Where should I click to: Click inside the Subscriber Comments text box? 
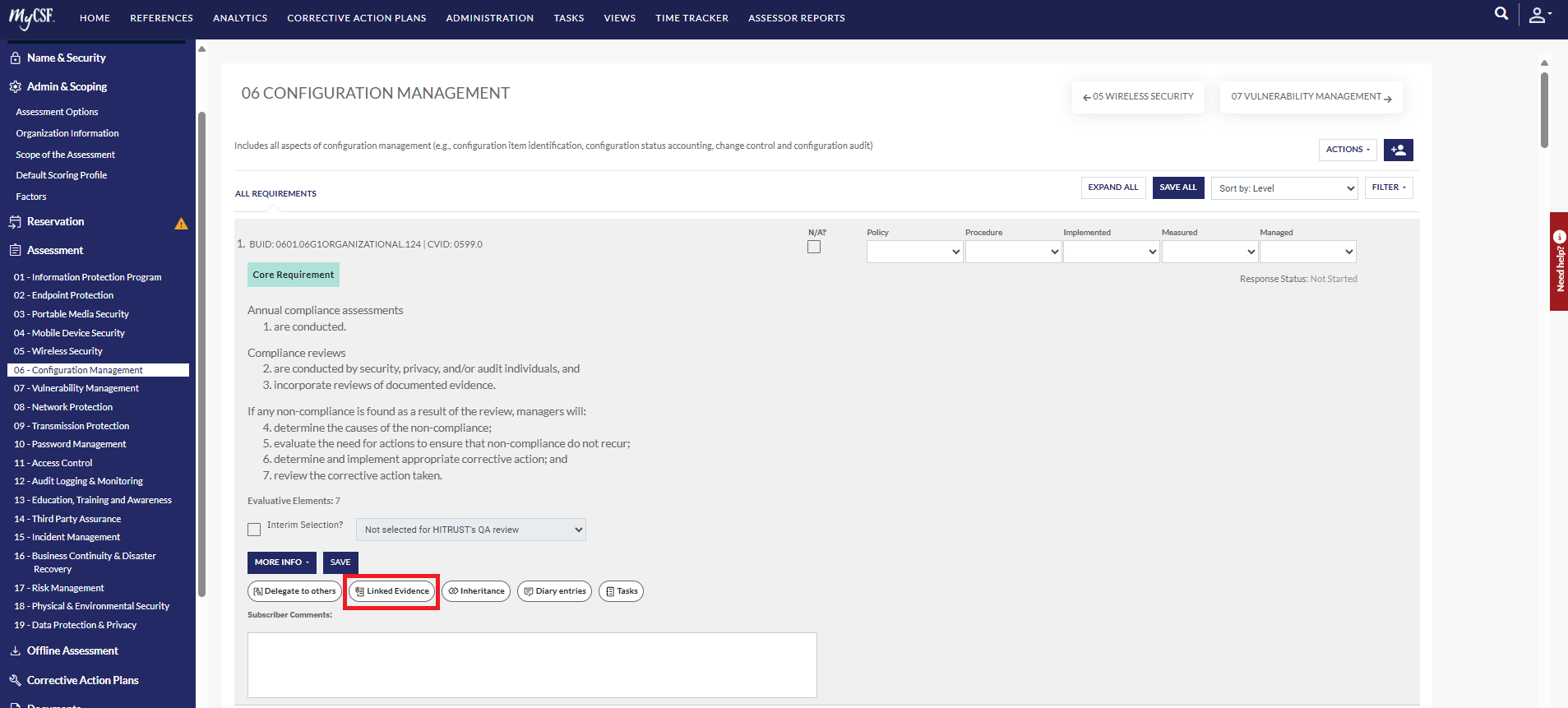[x=532, y=665]
